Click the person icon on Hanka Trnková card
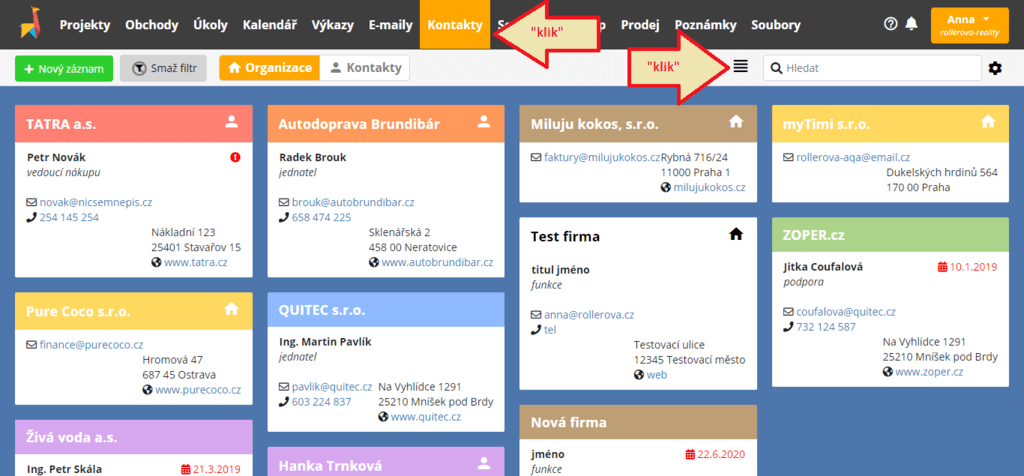The height and width of the screenshot is (476, 1024). click(483, 463)
